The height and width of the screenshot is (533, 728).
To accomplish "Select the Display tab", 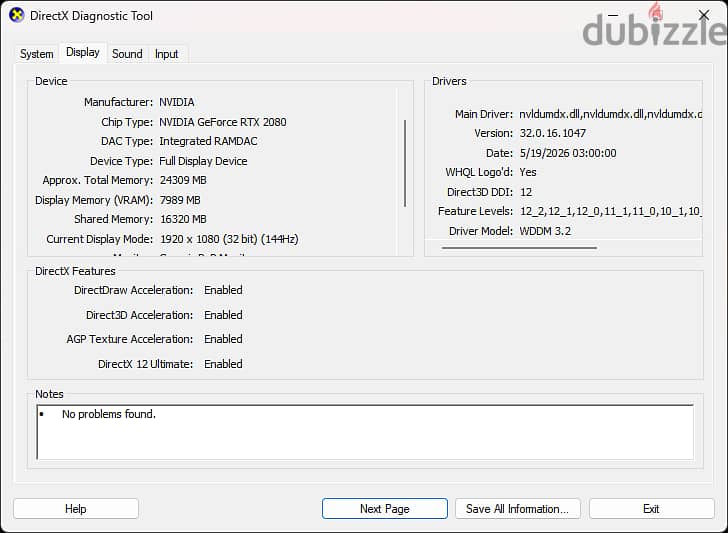I will pos(83,52).
